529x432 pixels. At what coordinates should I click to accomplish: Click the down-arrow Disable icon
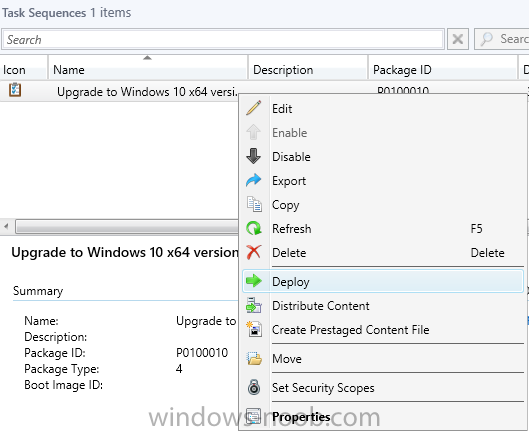point(254,156)
